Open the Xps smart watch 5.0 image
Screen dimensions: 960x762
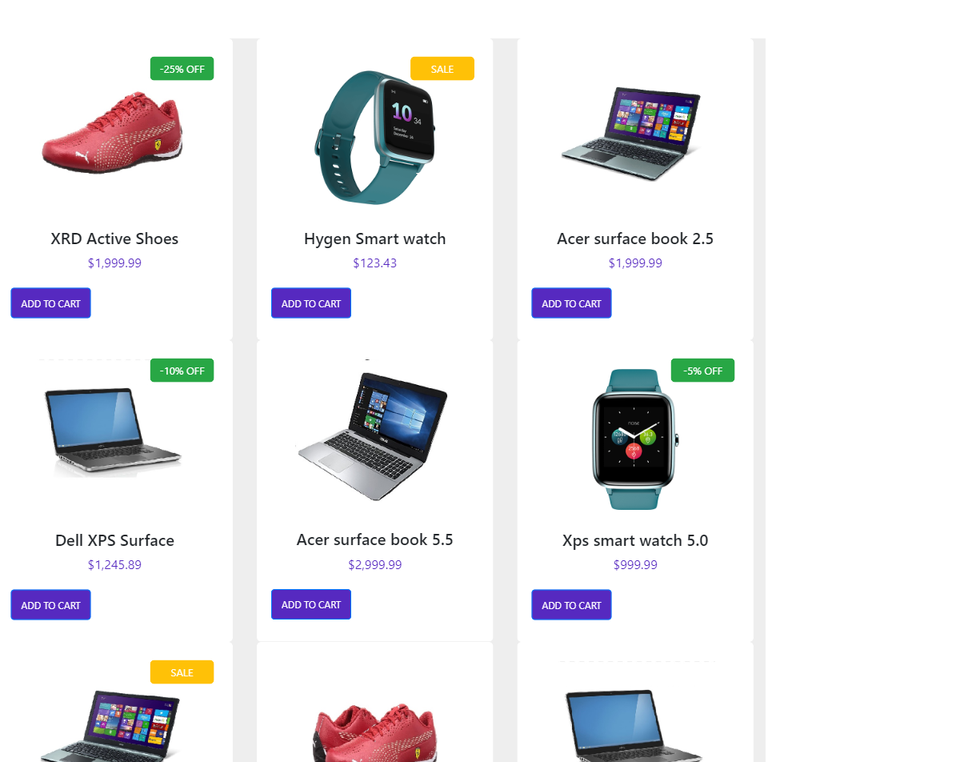(635, 439)
